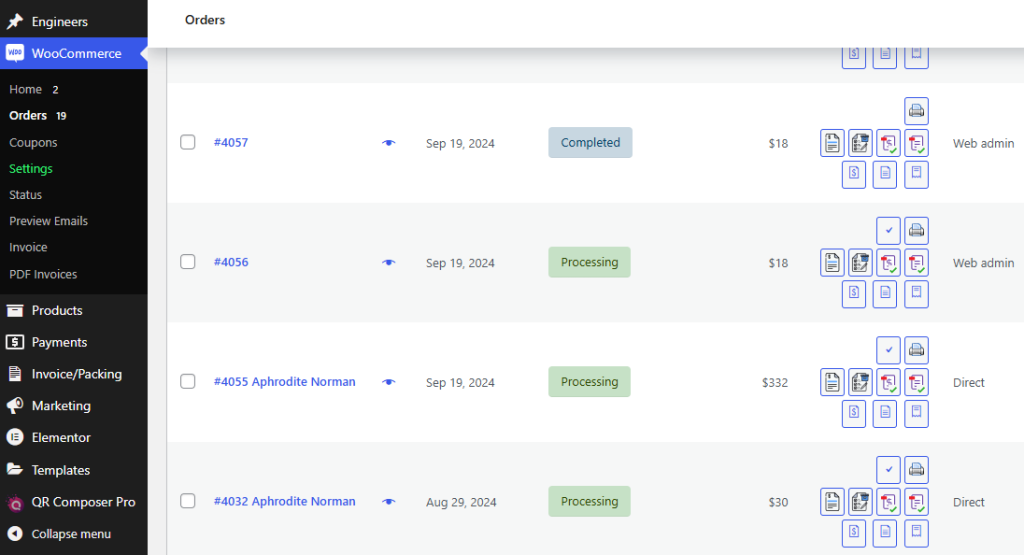Collapse the admin sidebar menu
This screenshot has height=555, width=1024.
(x=70, y=534)
